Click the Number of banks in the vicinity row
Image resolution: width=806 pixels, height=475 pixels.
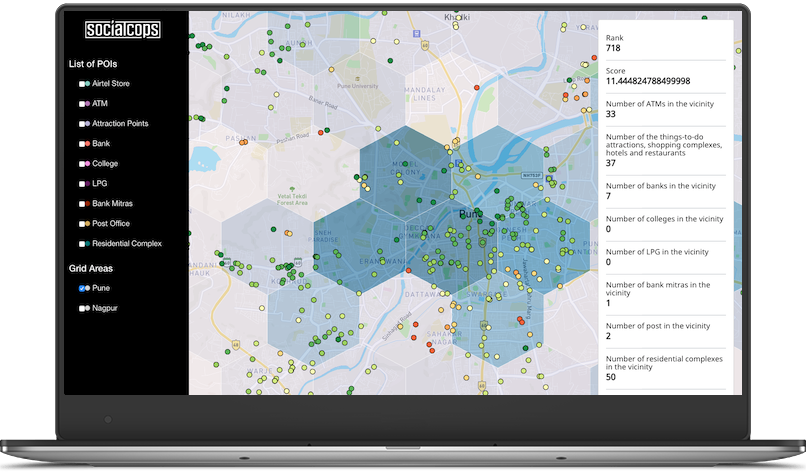pyautogui.click(x=666, y=191)
